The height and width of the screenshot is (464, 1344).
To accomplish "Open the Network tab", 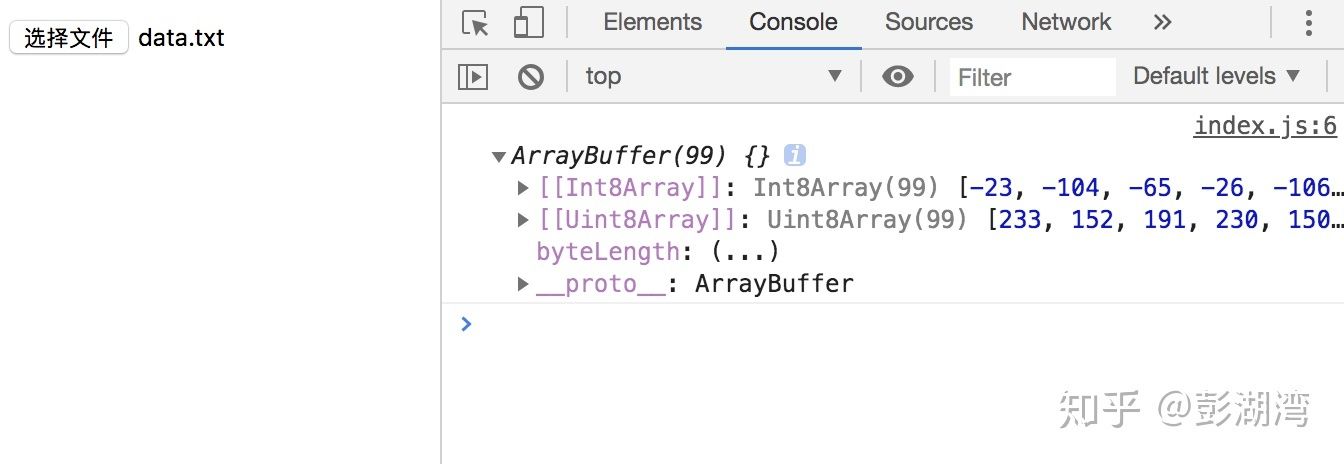I will 1066,23.
